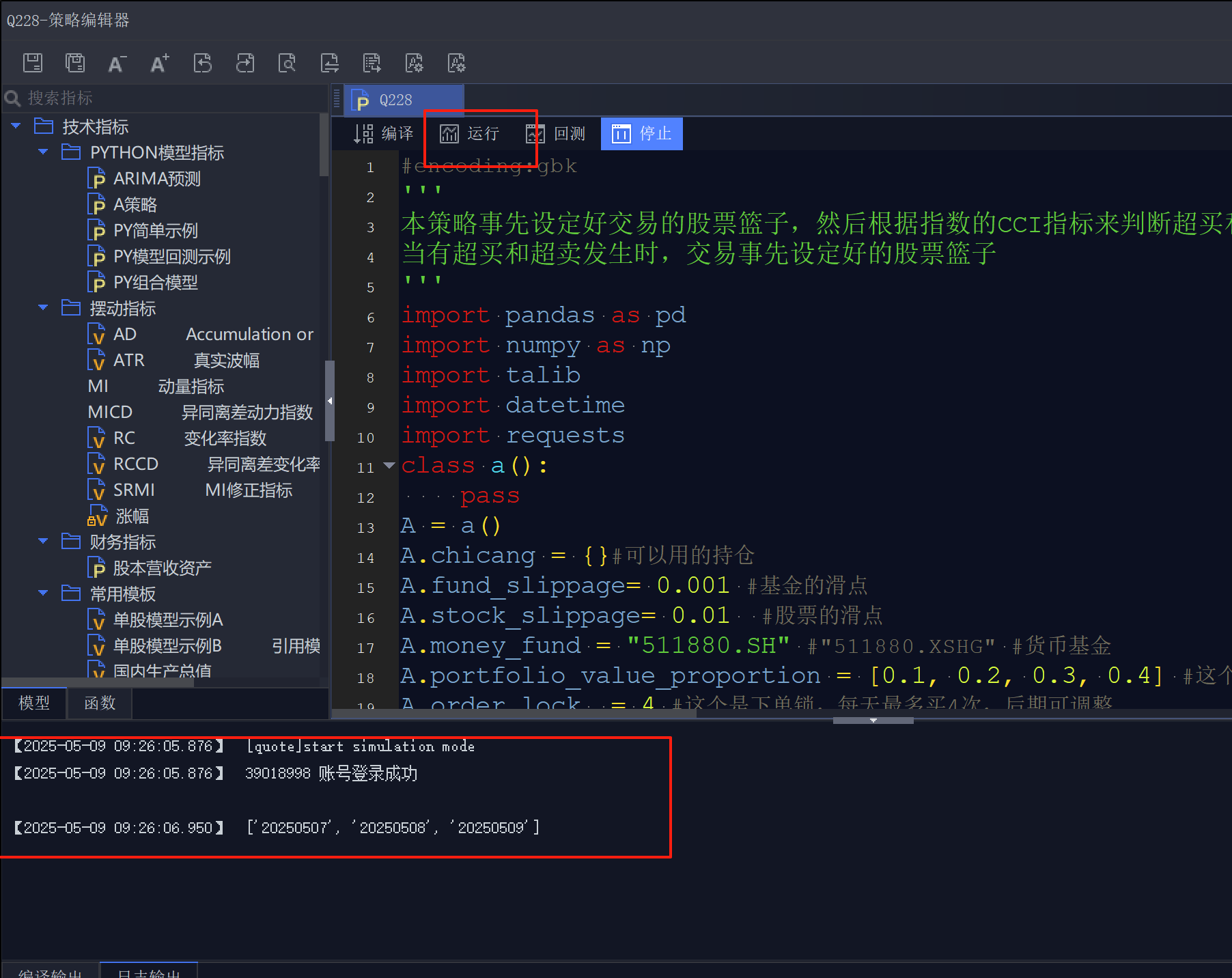This screenshot has width=1232, height=978.
Task: Open the find-in-document search icon
Action: click(x=288, y=63)
